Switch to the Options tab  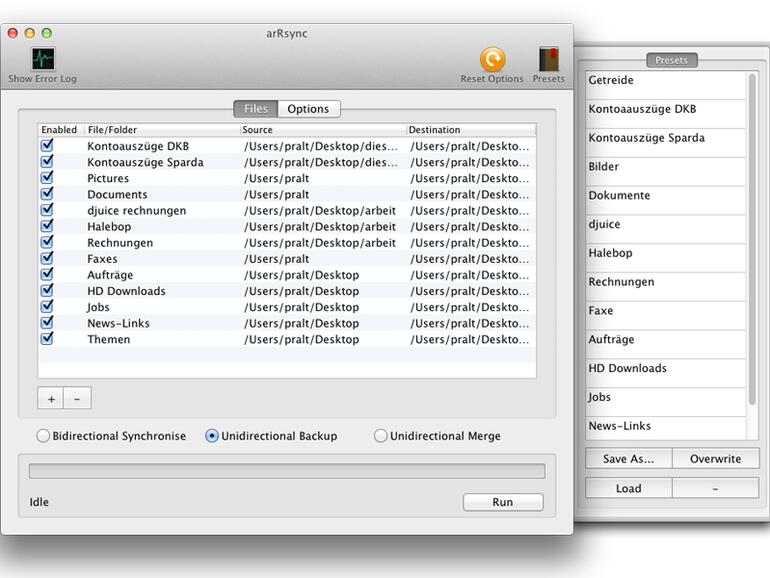point(308,109)
